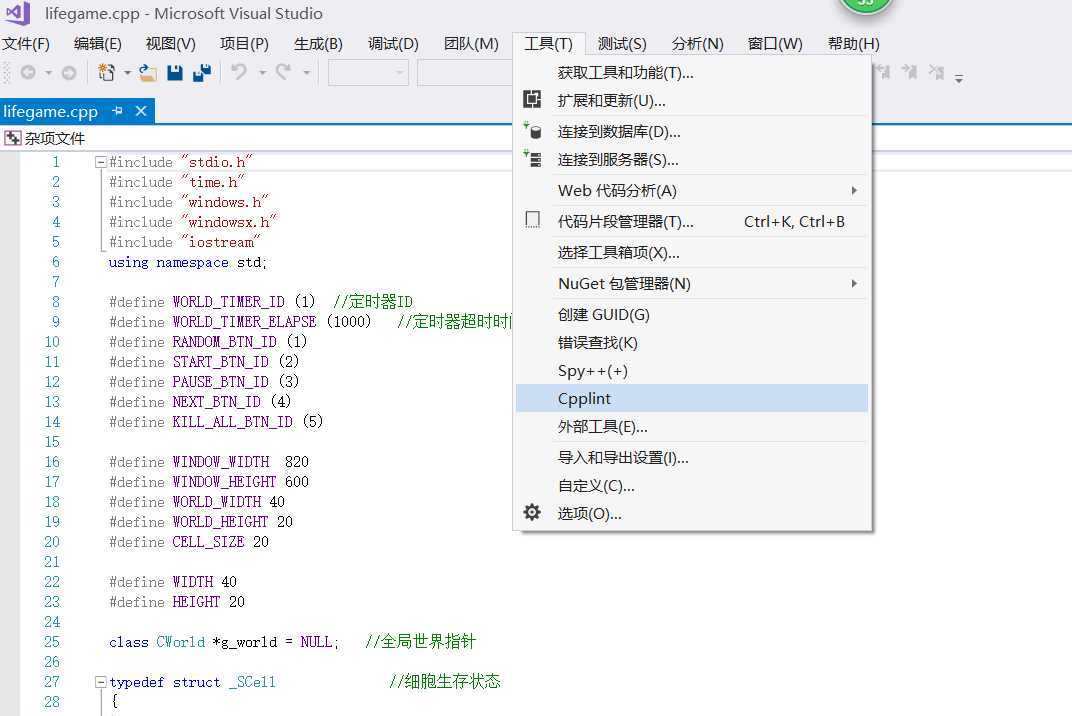Image resolution: width=1072 pixels, height=716 pixels.
Task: Click the Connect to Database icon
Action: point(533,130)
